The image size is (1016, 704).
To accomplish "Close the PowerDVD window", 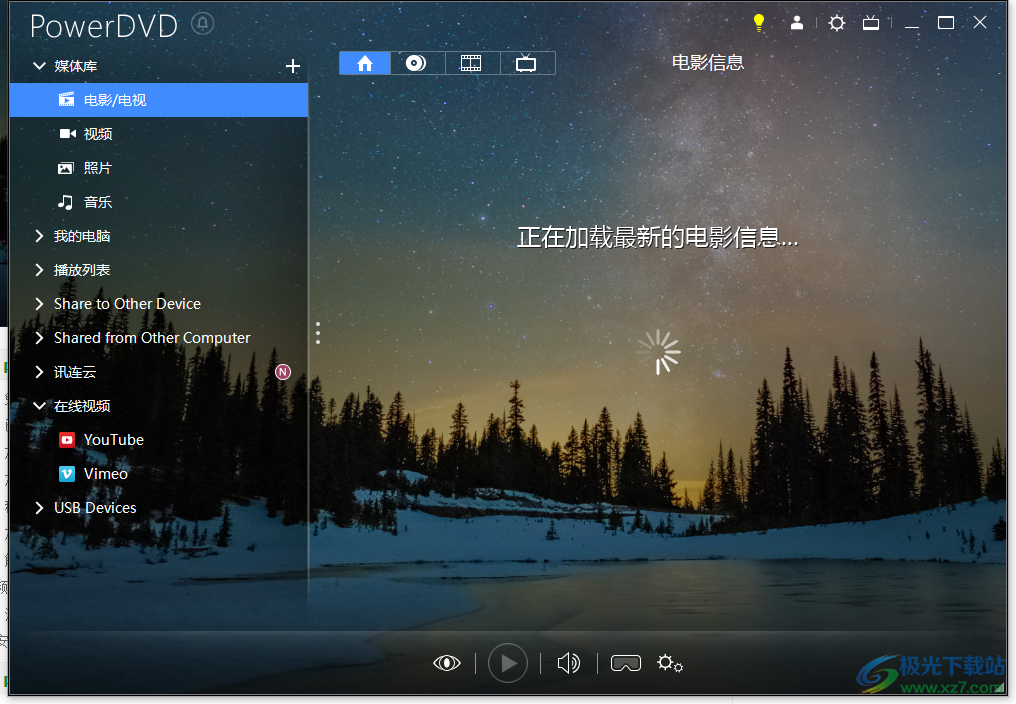I will 980,23.
